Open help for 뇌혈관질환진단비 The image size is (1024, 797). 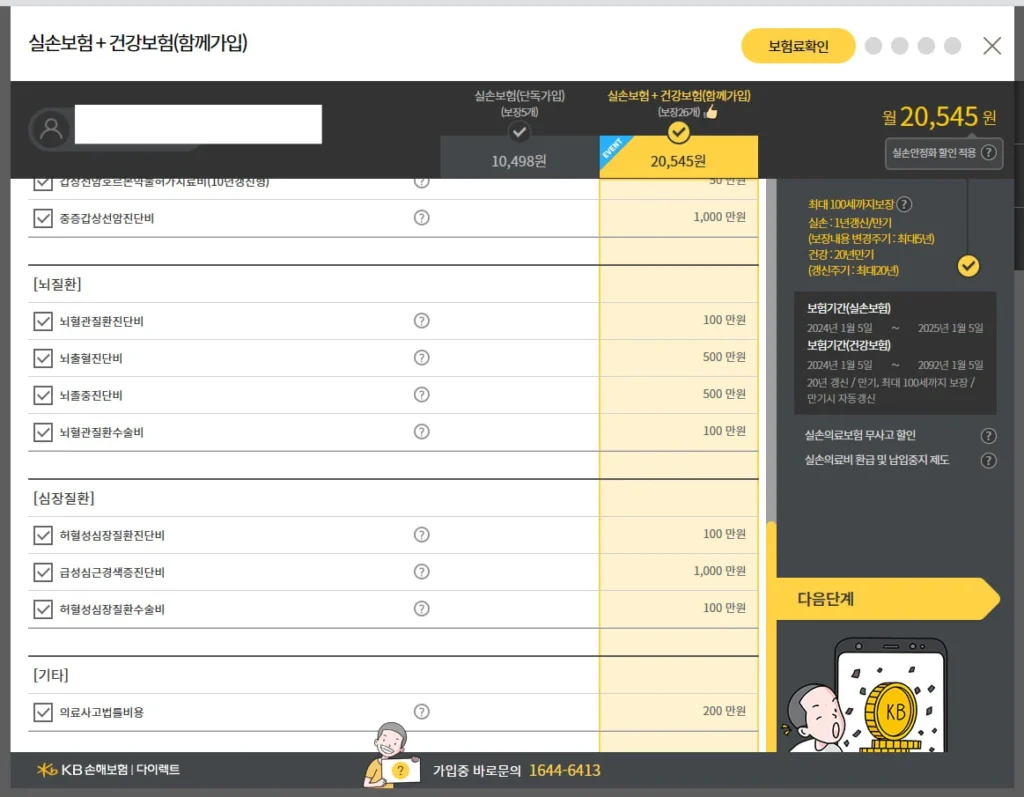click(x=421, y=321)
